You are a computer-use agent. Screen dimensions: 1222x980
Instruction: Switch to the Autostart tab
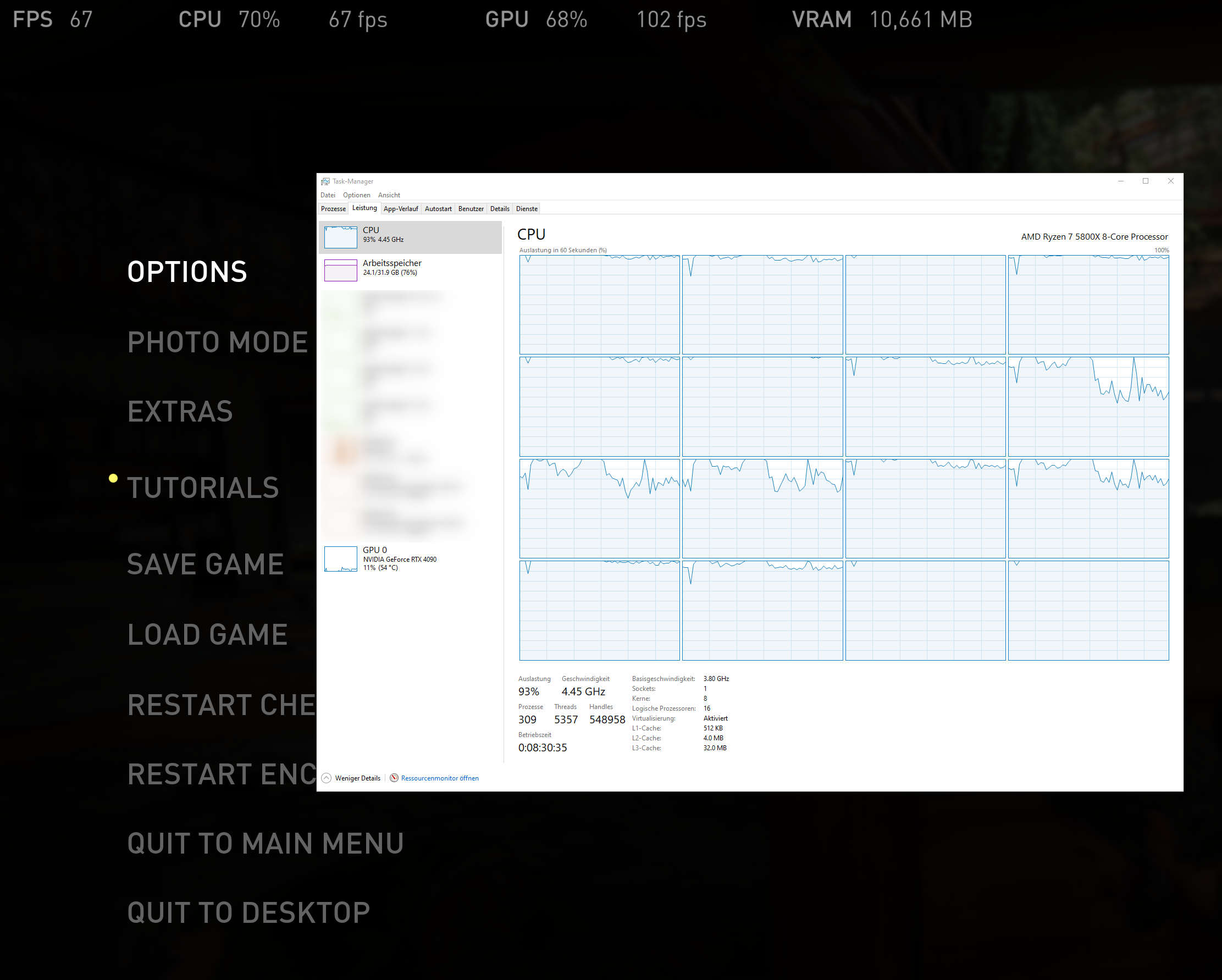438,208
